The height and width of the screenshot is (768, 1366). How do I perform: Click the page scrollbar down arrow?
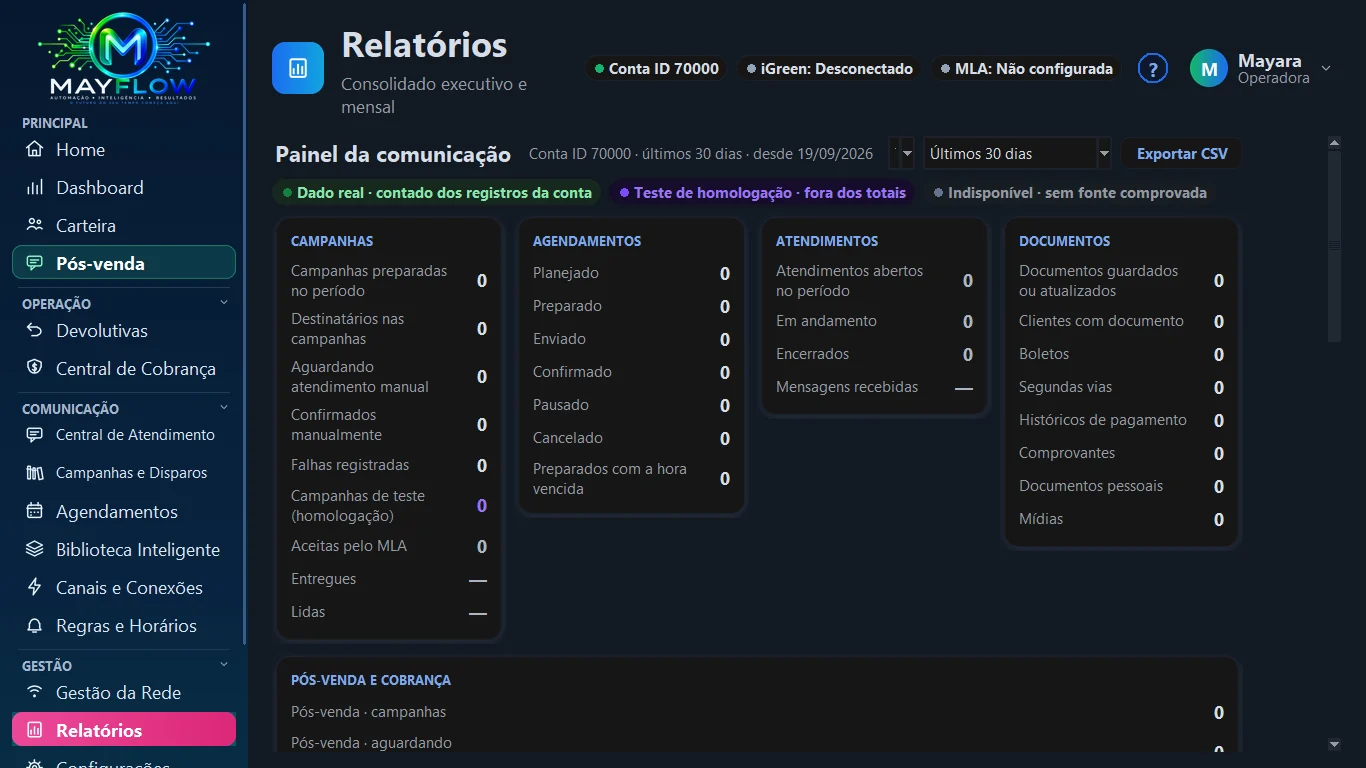1334,744
